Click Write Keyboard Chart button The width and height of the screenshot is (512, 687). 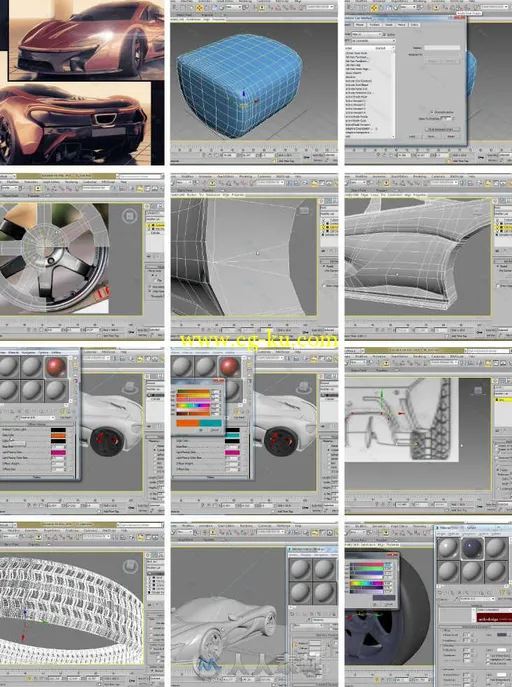(442, 129)
